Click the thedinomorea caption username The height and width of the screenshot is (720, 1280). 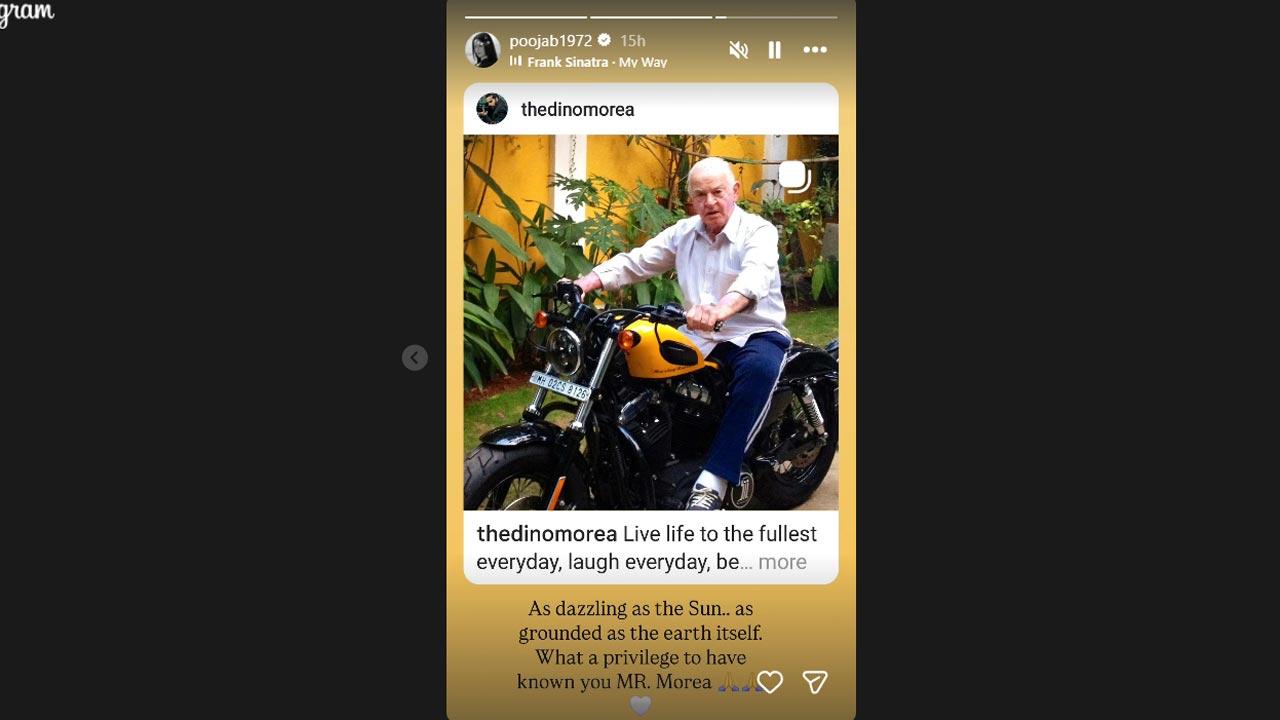pos(547,534)
